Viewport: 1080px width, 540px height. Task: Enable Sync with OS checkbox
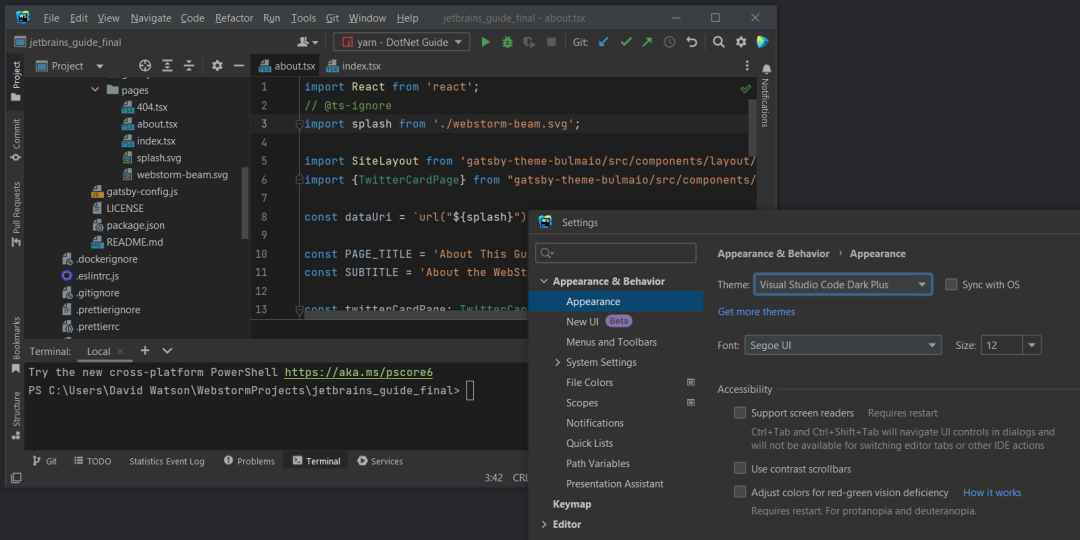(951, 284)
